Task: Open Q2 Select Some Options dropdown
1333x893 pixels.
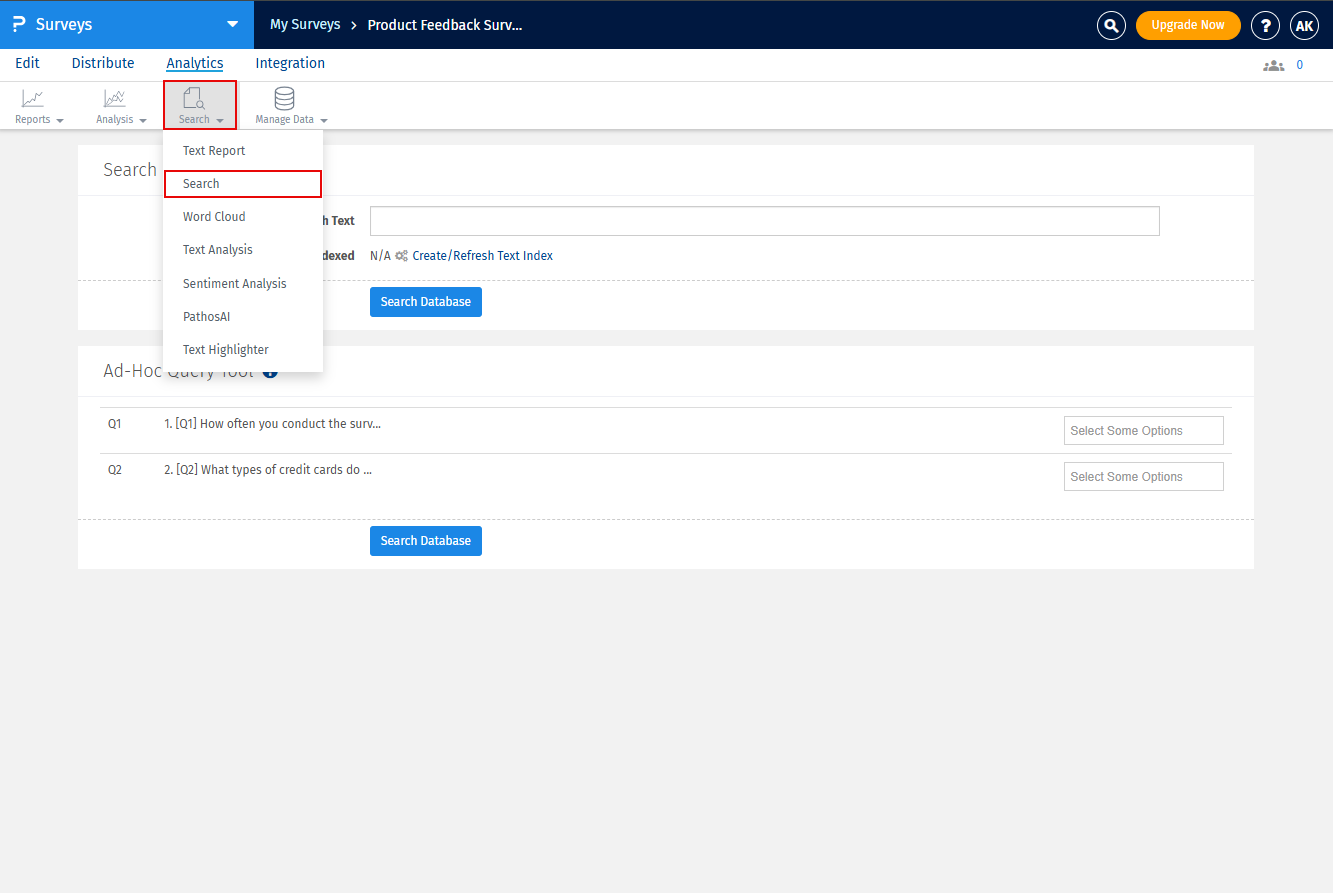Action: click(1143, 477)
